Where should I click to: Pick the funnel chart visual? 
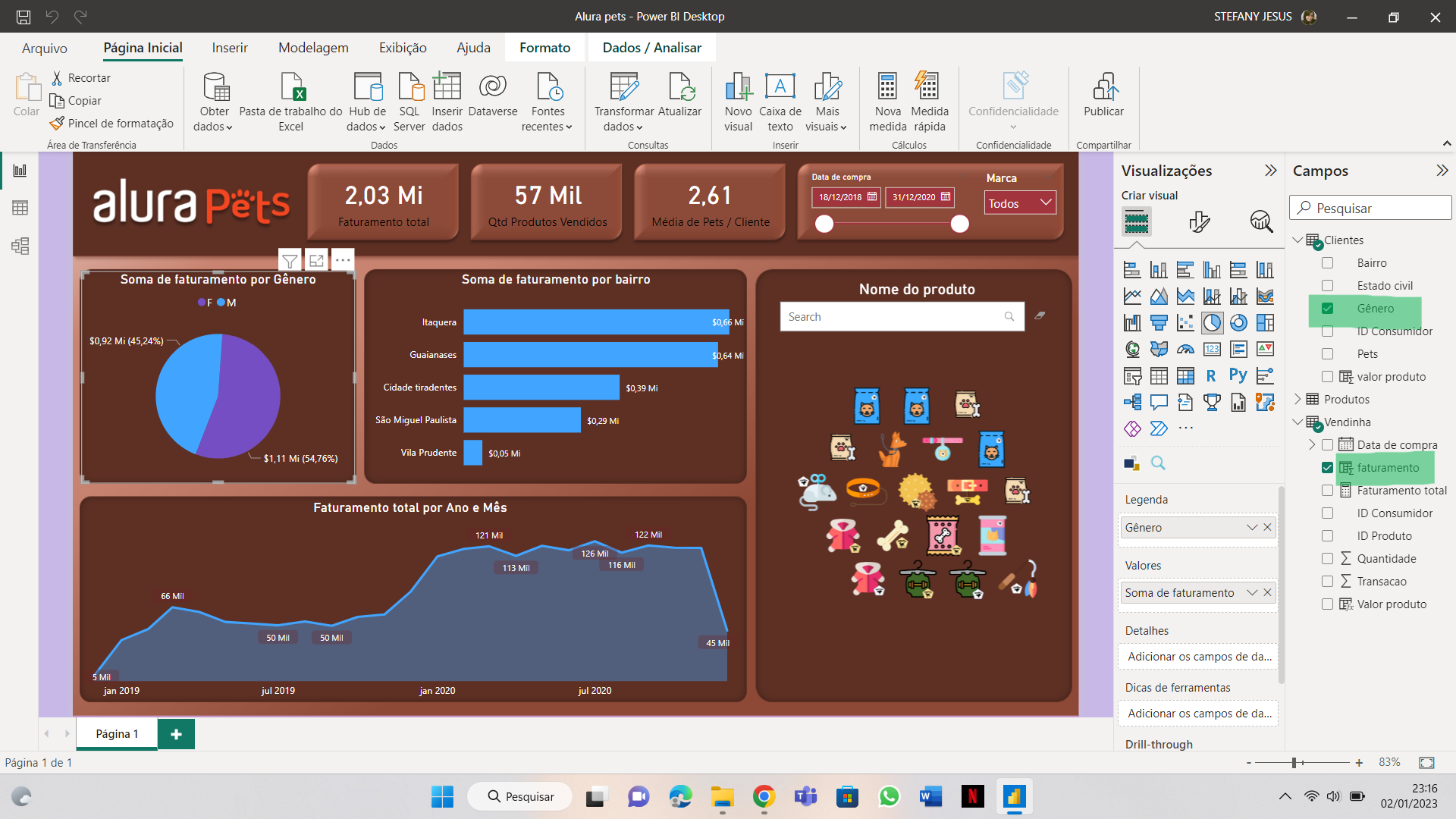(x=1159, y=323)
